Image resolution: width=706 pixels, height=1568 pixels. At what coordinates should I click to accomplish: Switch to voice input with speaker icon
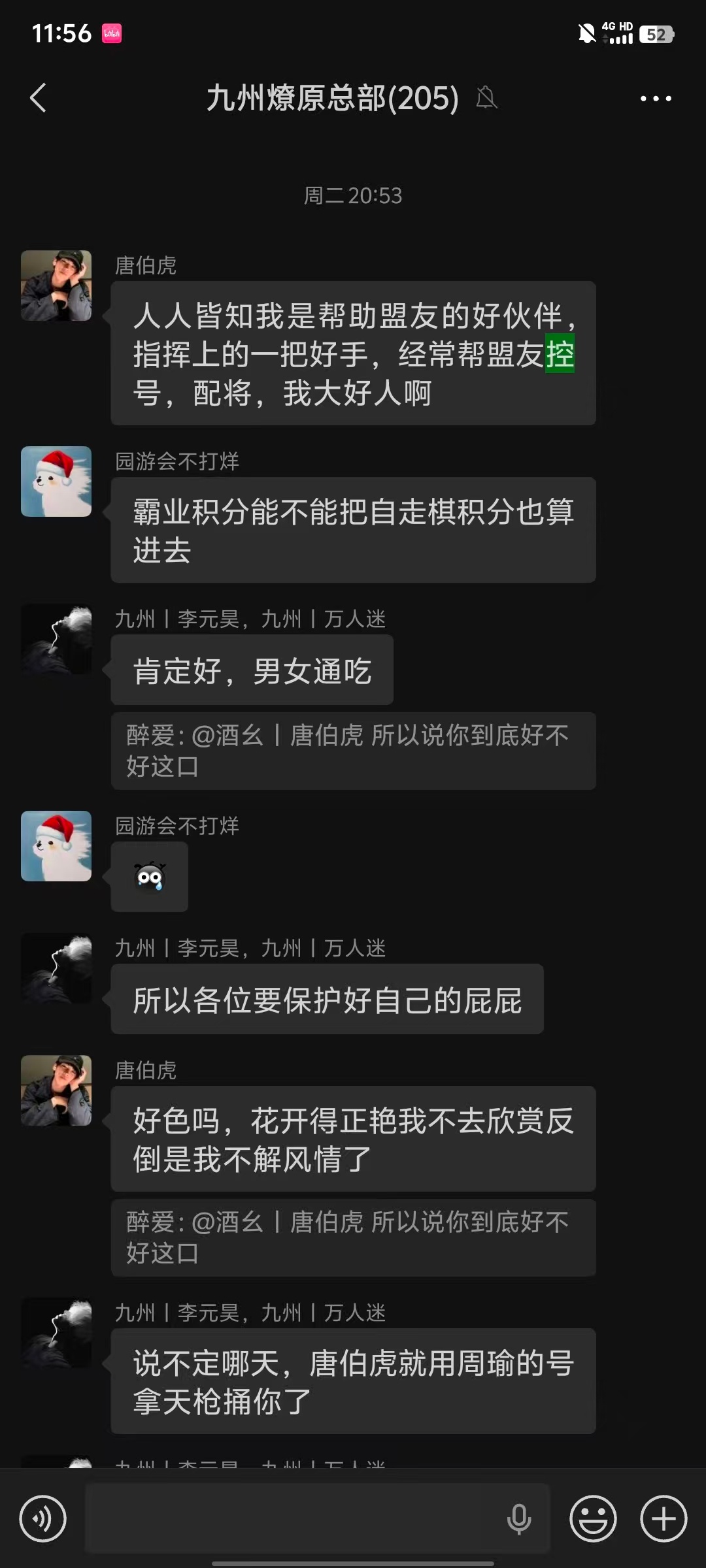42,1518
